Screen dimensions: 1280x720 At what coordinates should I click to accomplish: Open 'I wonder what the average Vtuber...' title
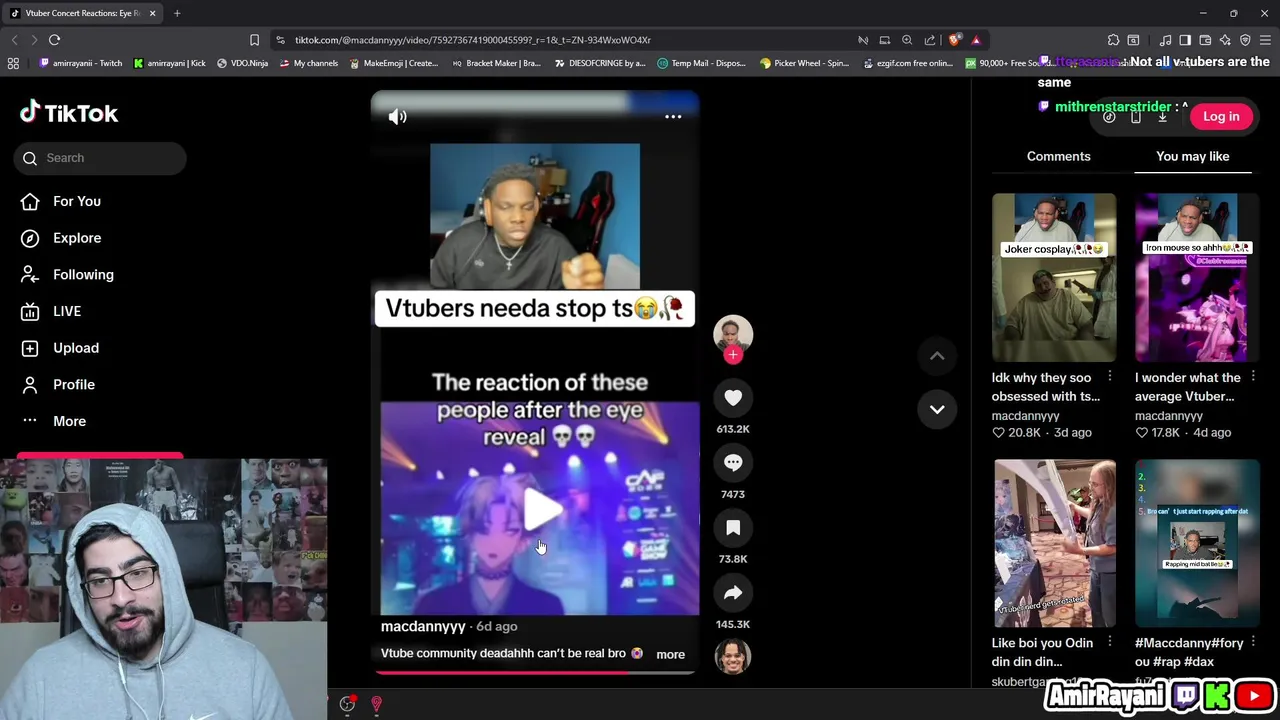pyautogui.click(x=1188, y=387)
